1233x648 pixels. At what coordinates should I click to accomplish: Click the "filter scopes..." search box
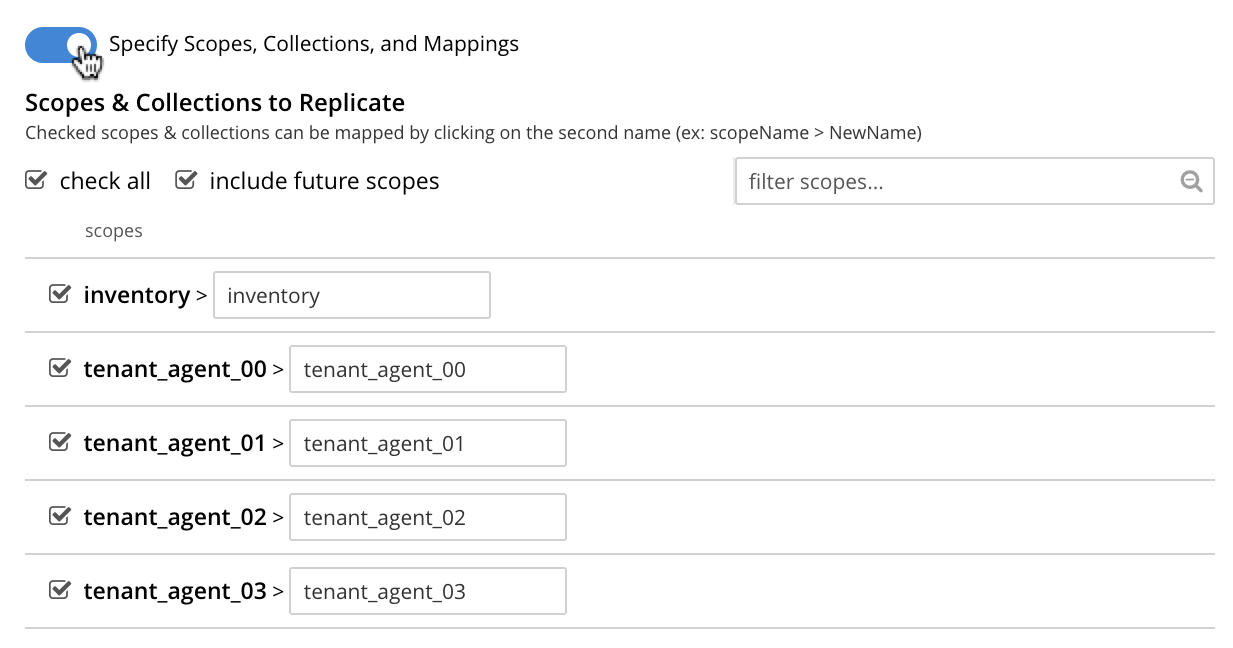click(x=950, y=181)
